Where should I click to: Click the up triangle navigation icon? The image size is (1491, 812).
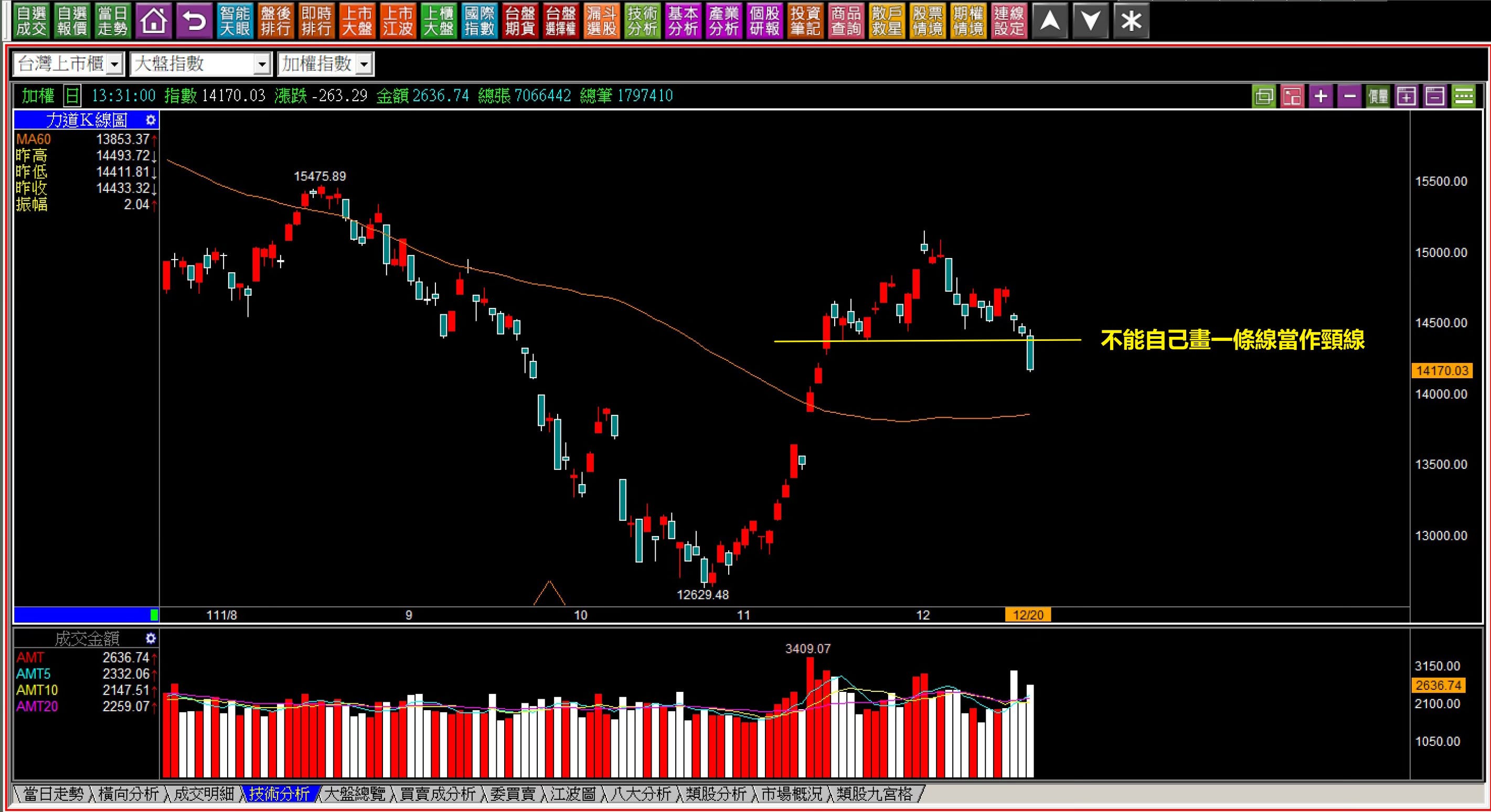[1050, 22]
